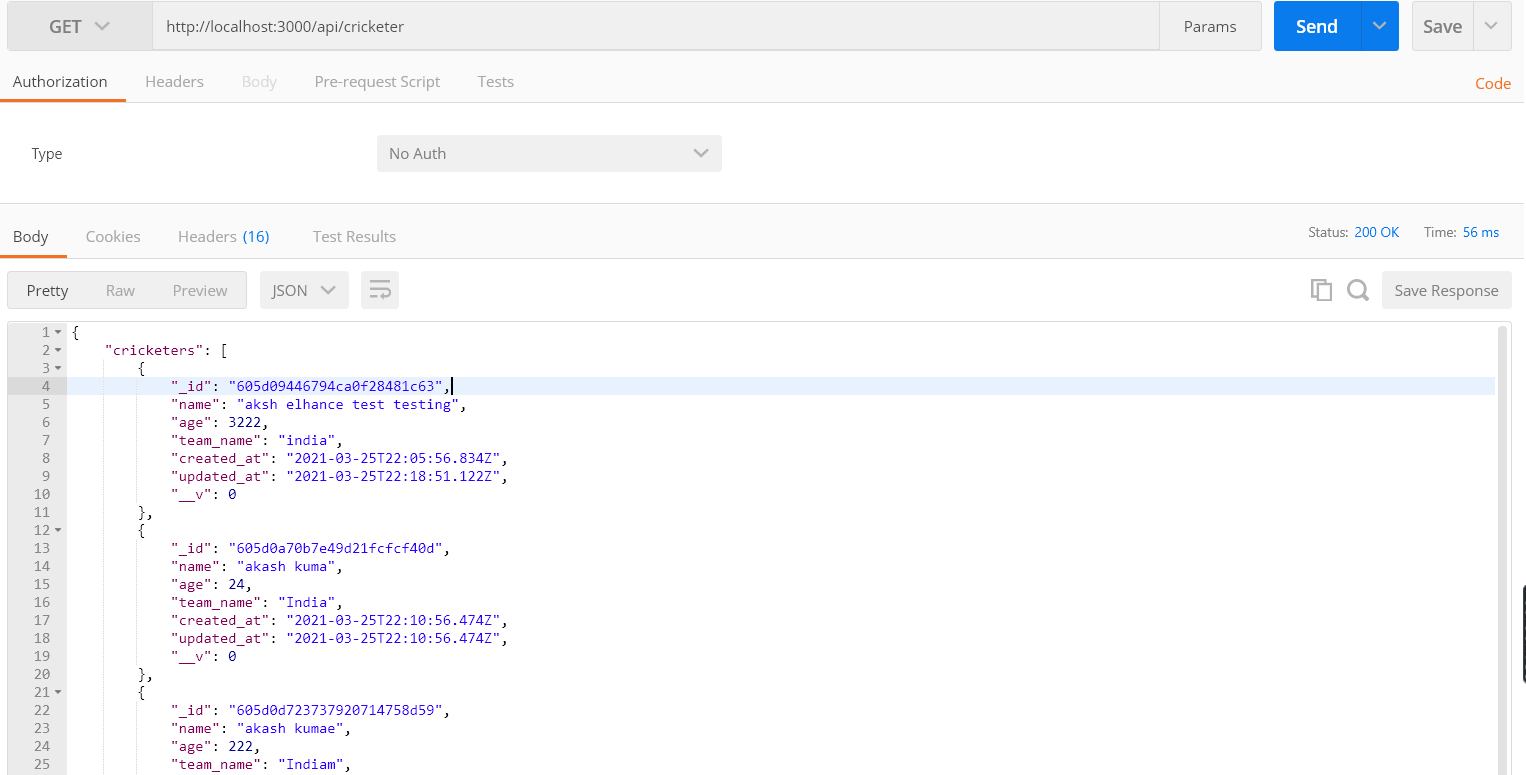Screen dimensions: 1526x775
Task: Send the request
Action: pyautogui.click(x=1317, y=27)
